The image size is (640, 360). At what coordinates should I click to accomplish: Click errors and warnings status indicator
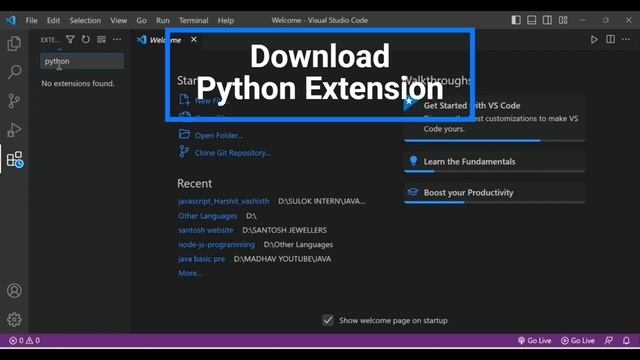point(24,340)
